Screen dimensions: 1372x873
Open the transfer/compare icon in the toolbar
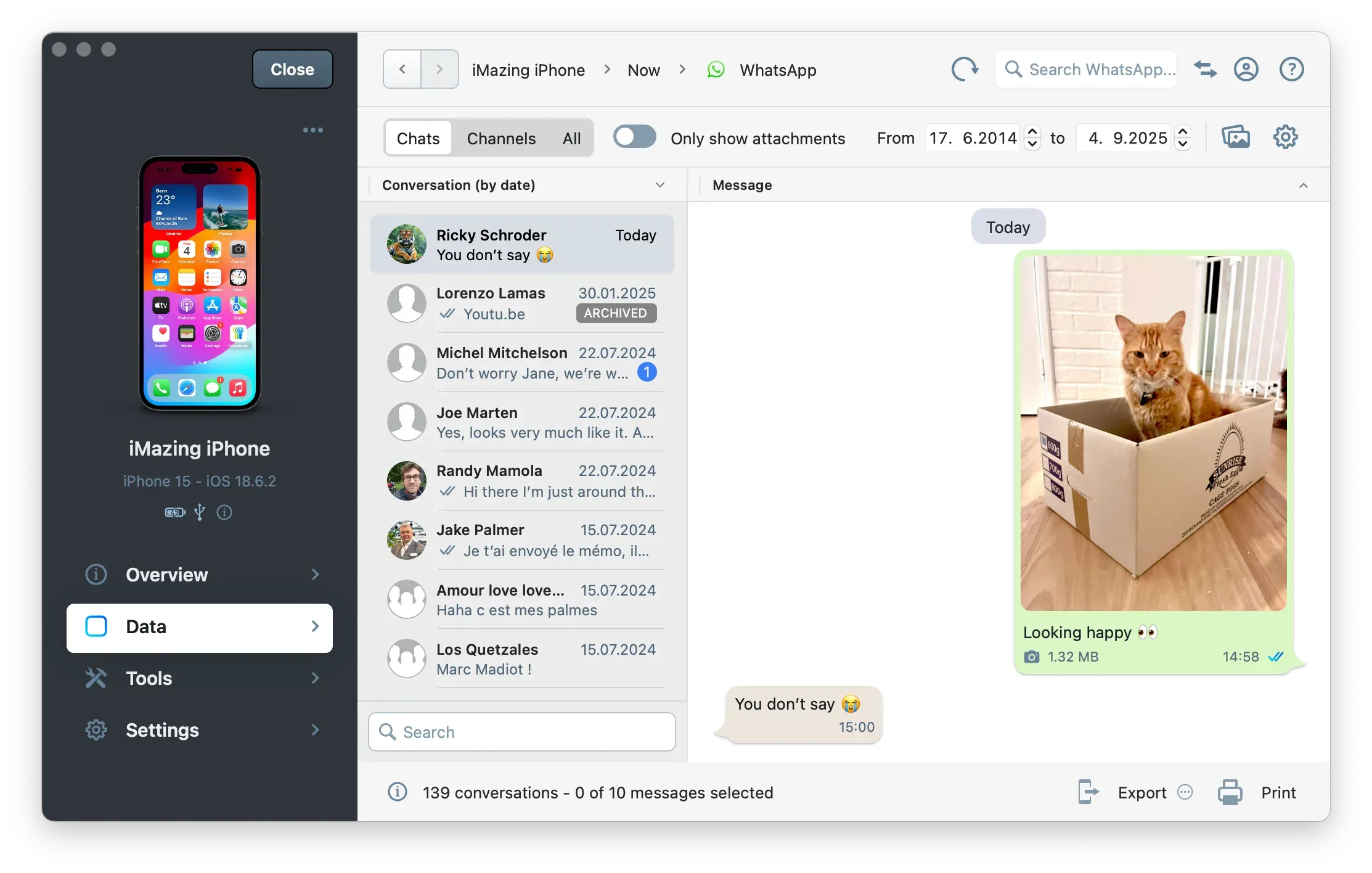pyautogui.click(x=1205, y=69)
